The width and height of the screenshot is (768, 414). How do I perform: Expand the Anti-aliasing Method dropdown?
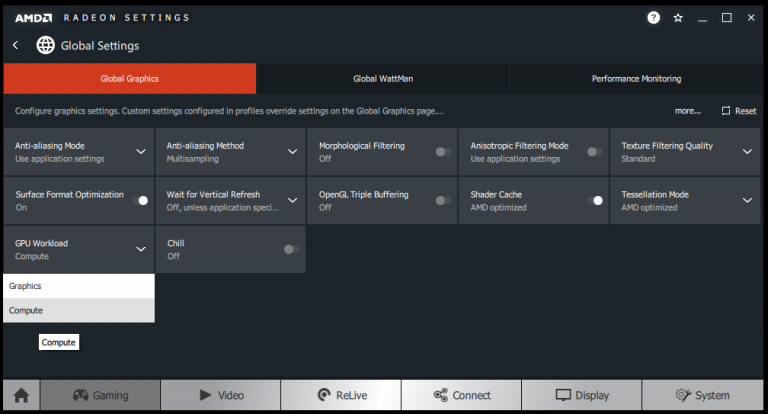pyautogui.click(x=292, y=152)
